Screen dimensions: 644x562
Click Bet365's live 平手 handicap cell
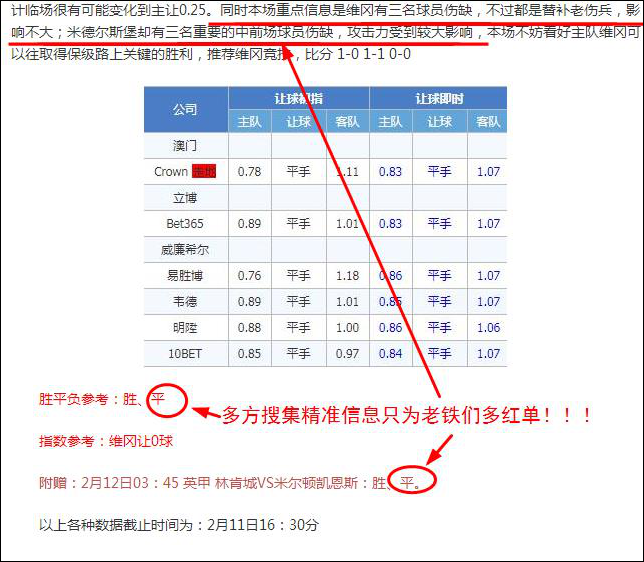click(x=439, y=223)
